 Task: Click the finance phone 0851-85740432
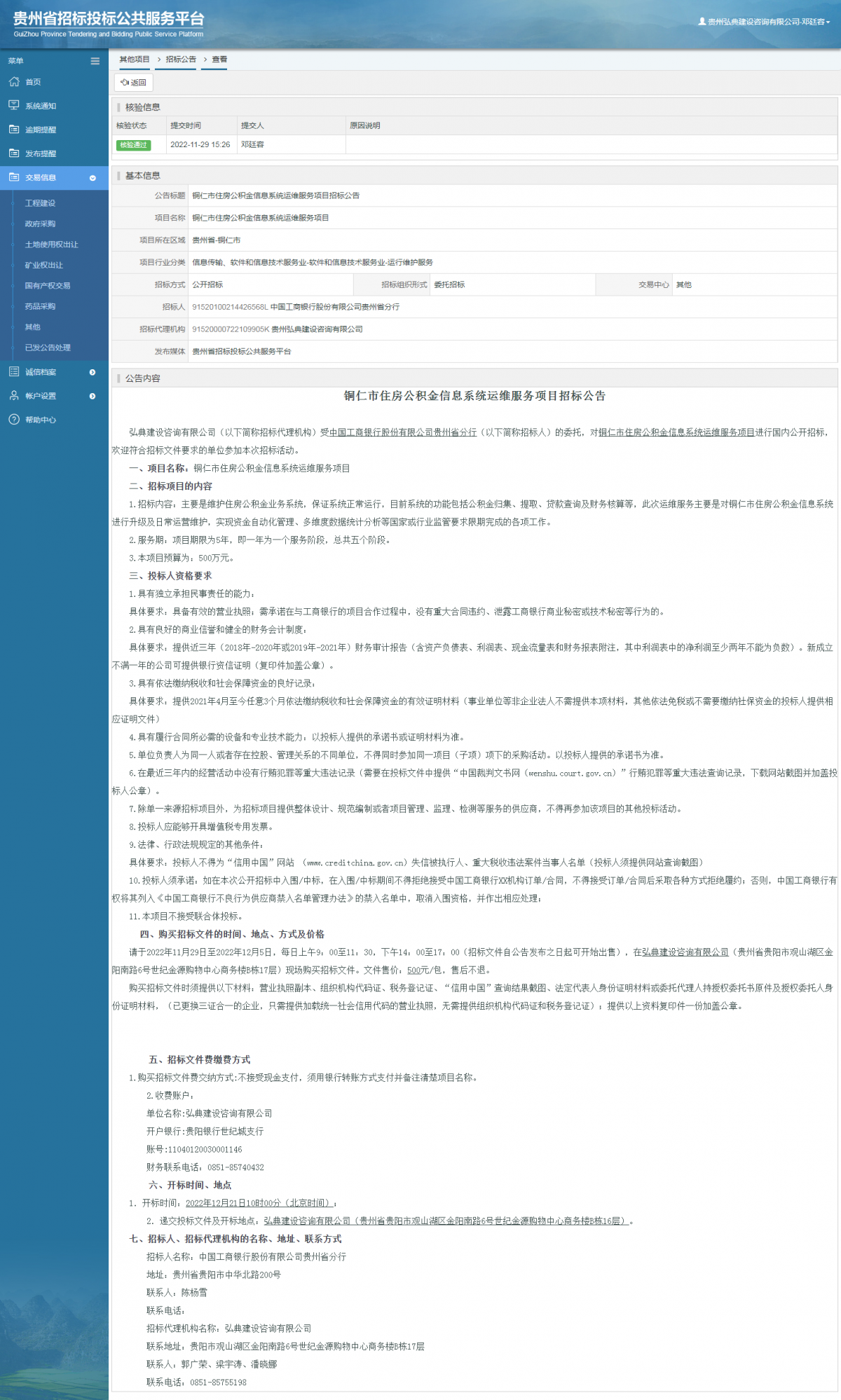(x=235, y=1167)
